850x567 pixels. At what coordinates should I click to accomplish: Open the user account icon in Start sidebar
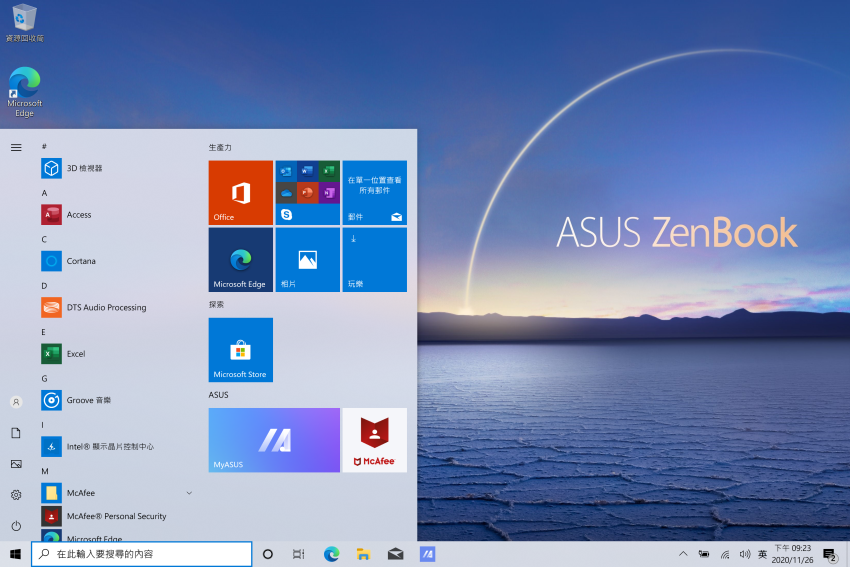pyautogui.click(x=16, y=402)
